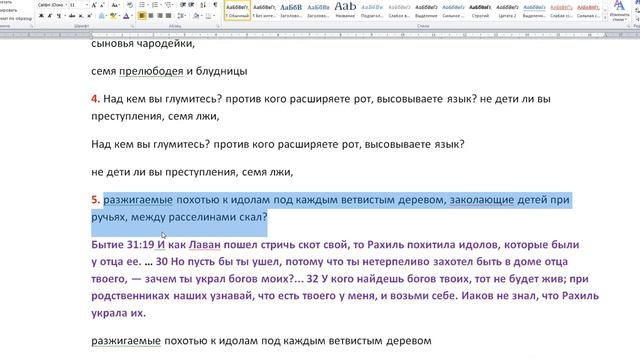
Task: Toggle bold formatting in the Font group
Action: (x=41, y=16)
